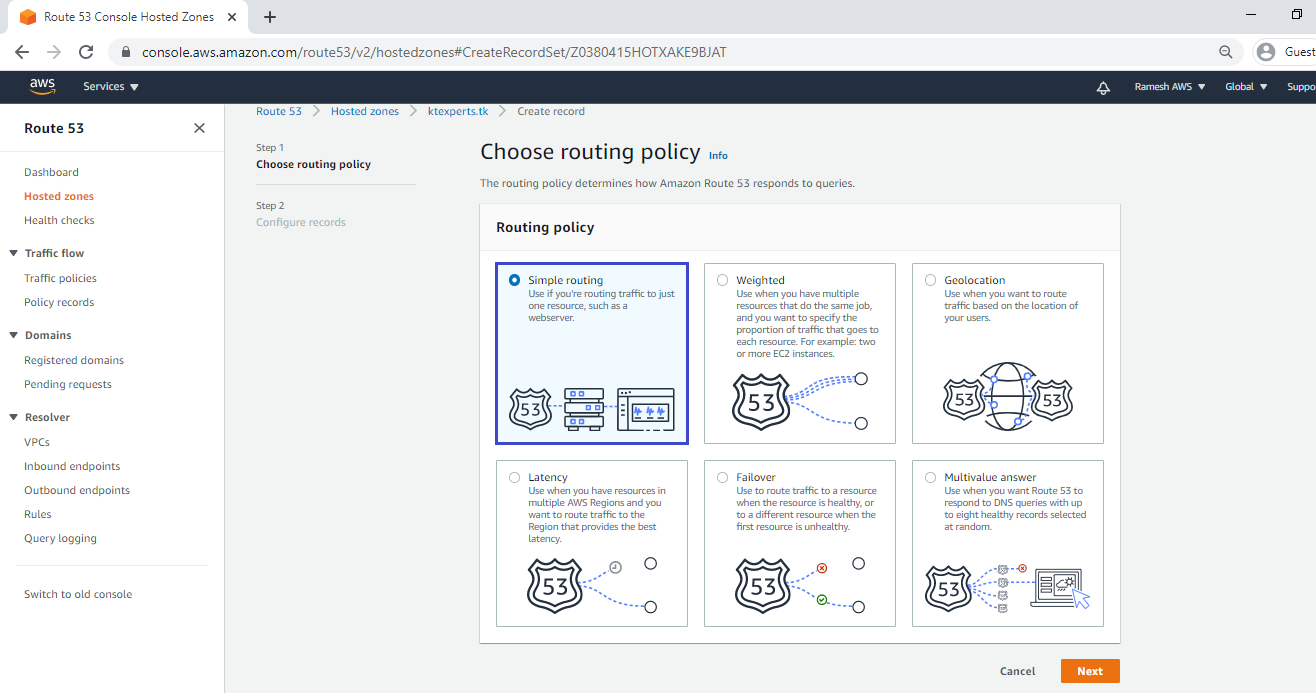This screenshot has height=693, width=1316.
Task: Click Switch to old console link
Action: (x=78, y=594)
